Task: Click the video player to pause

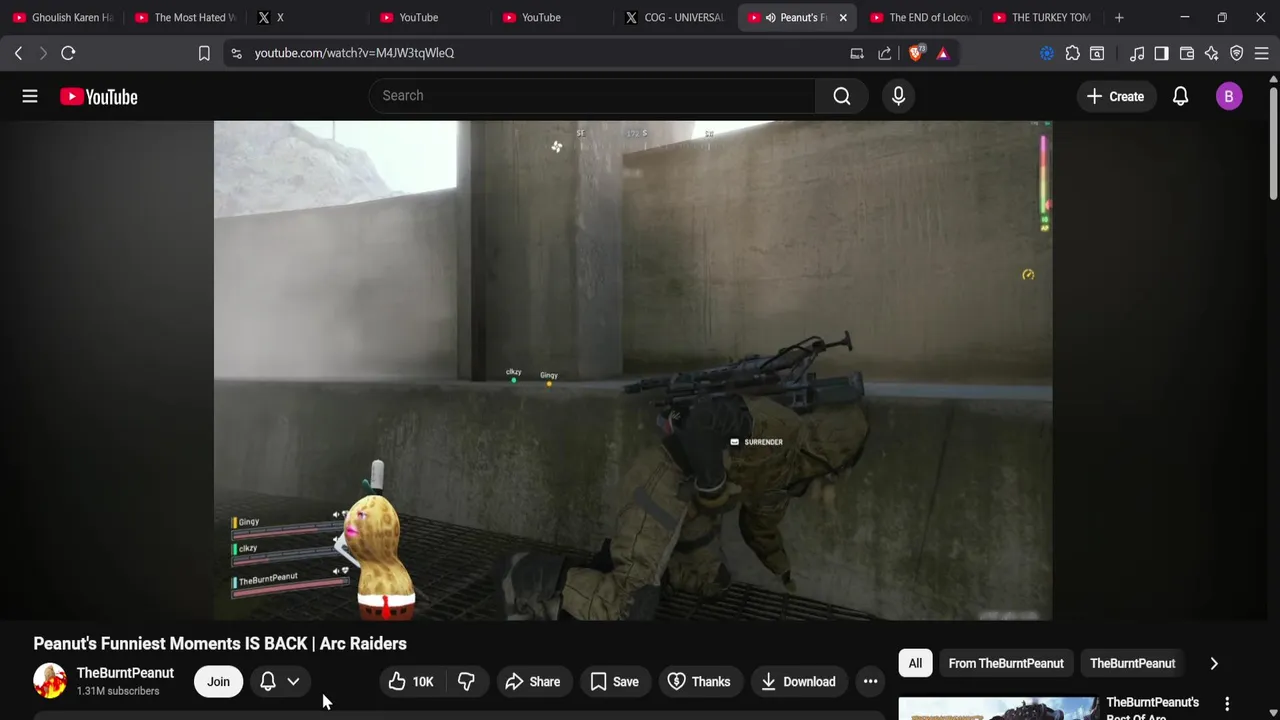Action: pyautogui.click(x=633, y=370)
